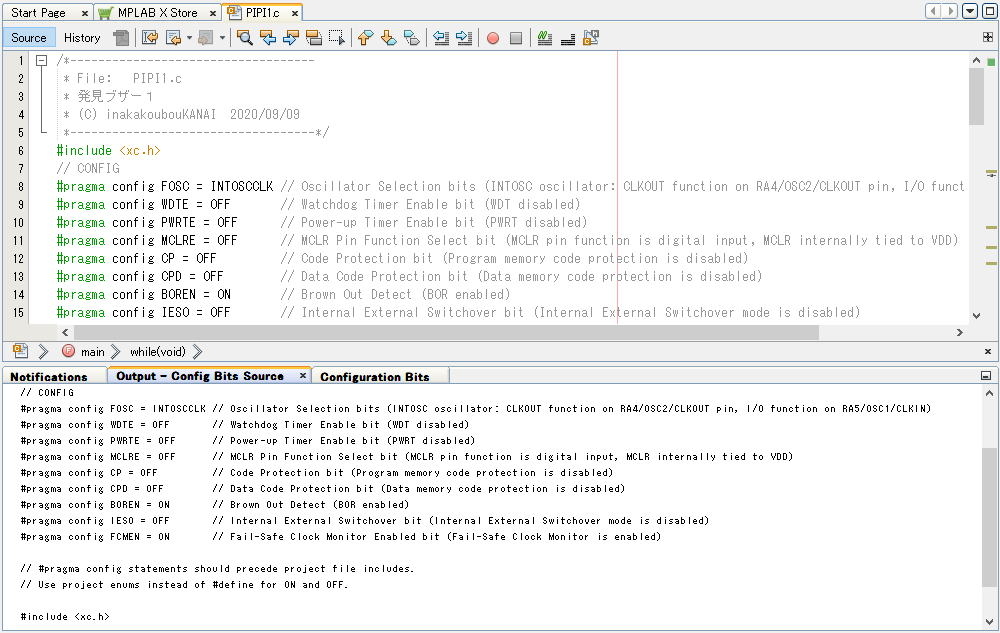Select the PIPI1.c editor tab
The width and height of the screenshot is (1000, 633).
tap(262, 13)
